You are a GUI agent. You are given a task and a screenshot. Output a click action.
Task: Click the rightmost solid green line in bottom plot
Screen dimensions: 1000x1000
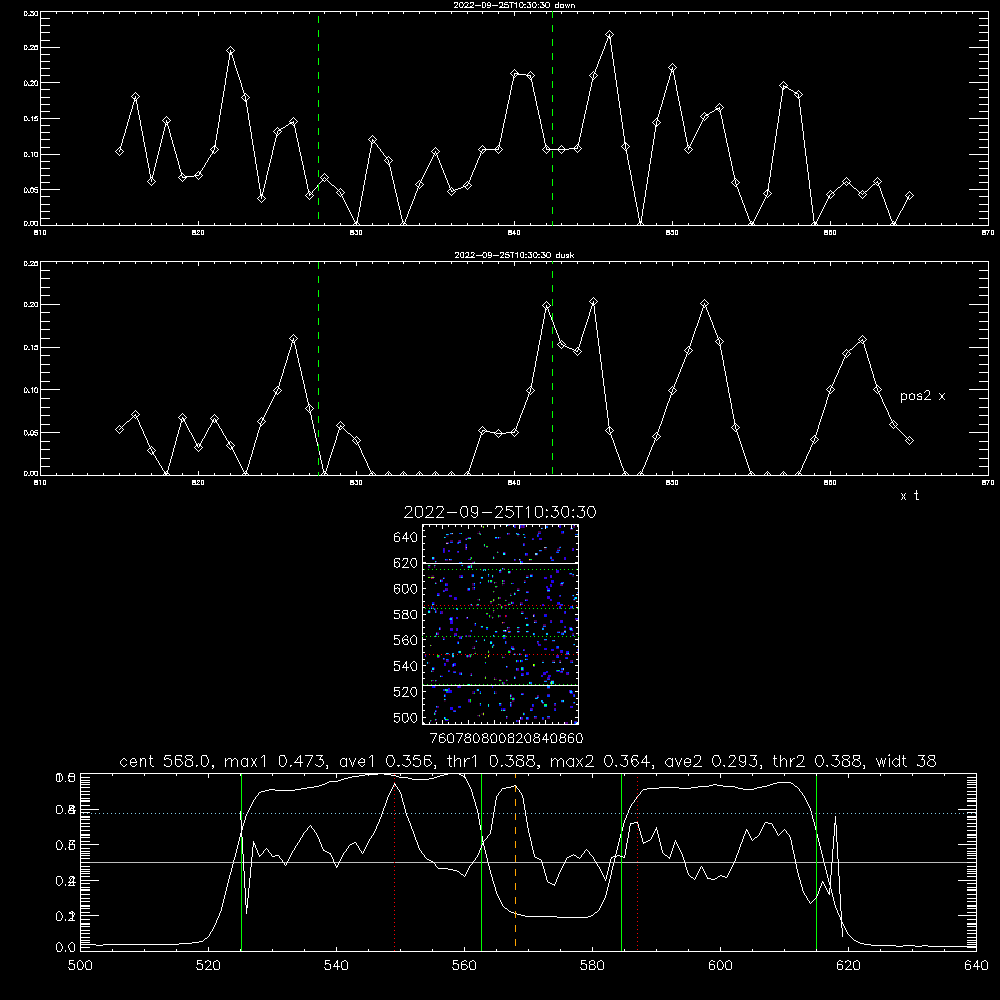[816, 861]
